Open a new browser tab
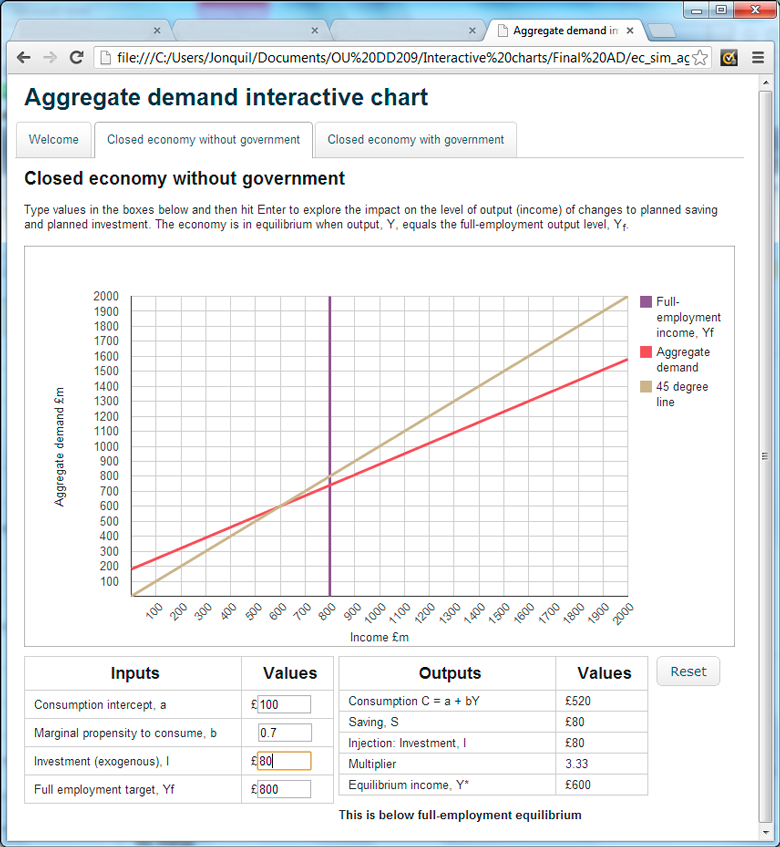 click(661, 30)
